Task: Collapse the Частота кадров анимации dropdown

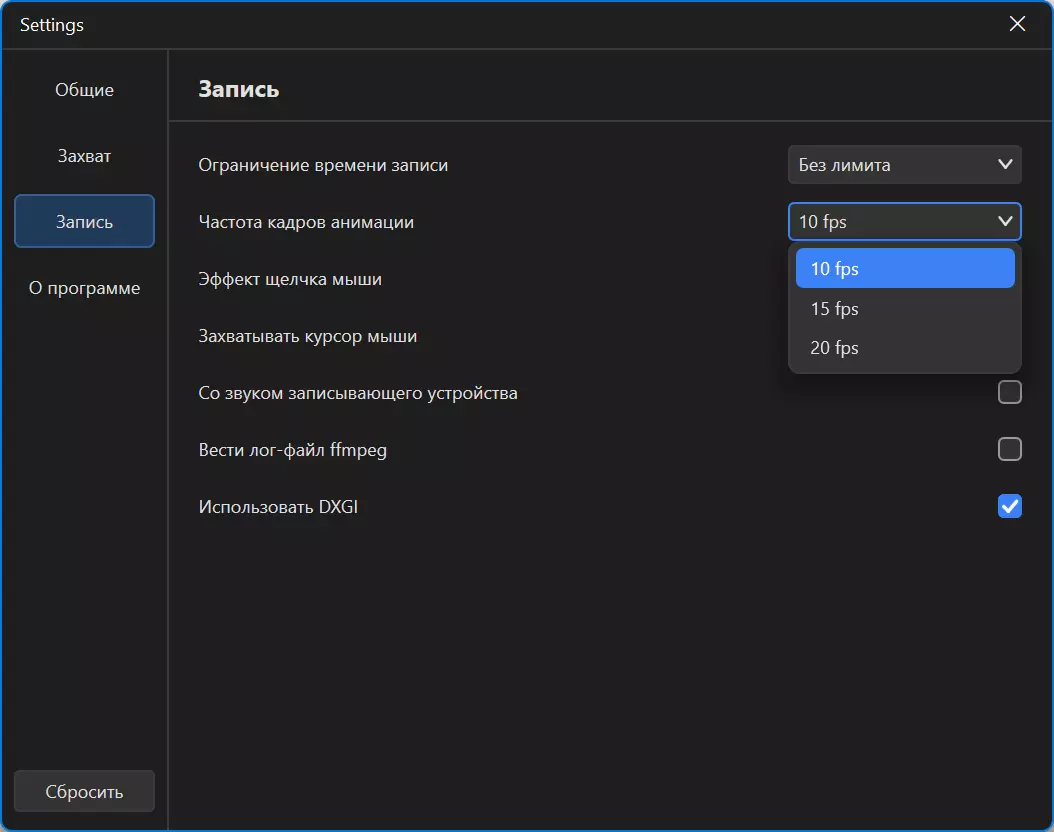Action: coord(904,222)
